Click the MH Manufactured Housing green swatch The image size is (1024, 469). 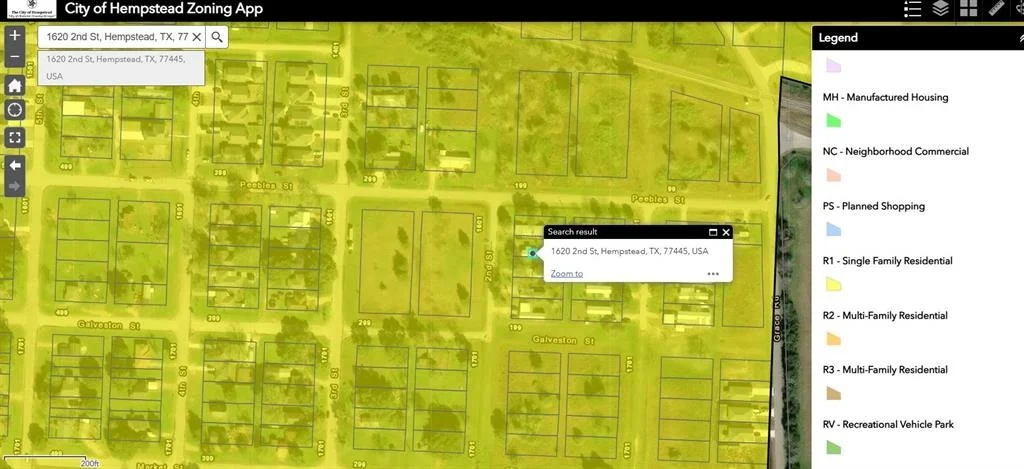coord(833,120)
